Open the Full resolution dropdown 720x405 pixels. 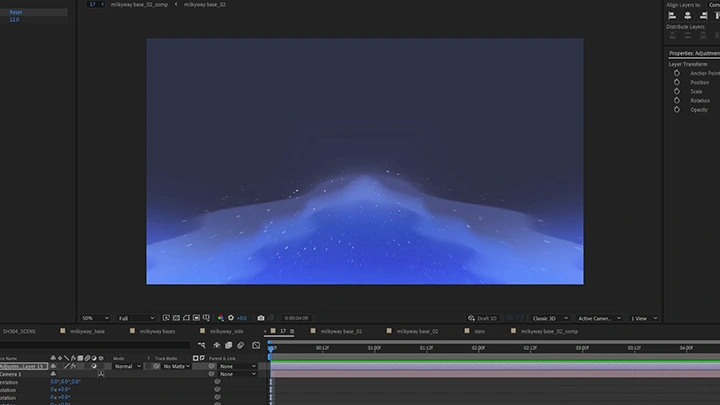click(x=136, y=318)
